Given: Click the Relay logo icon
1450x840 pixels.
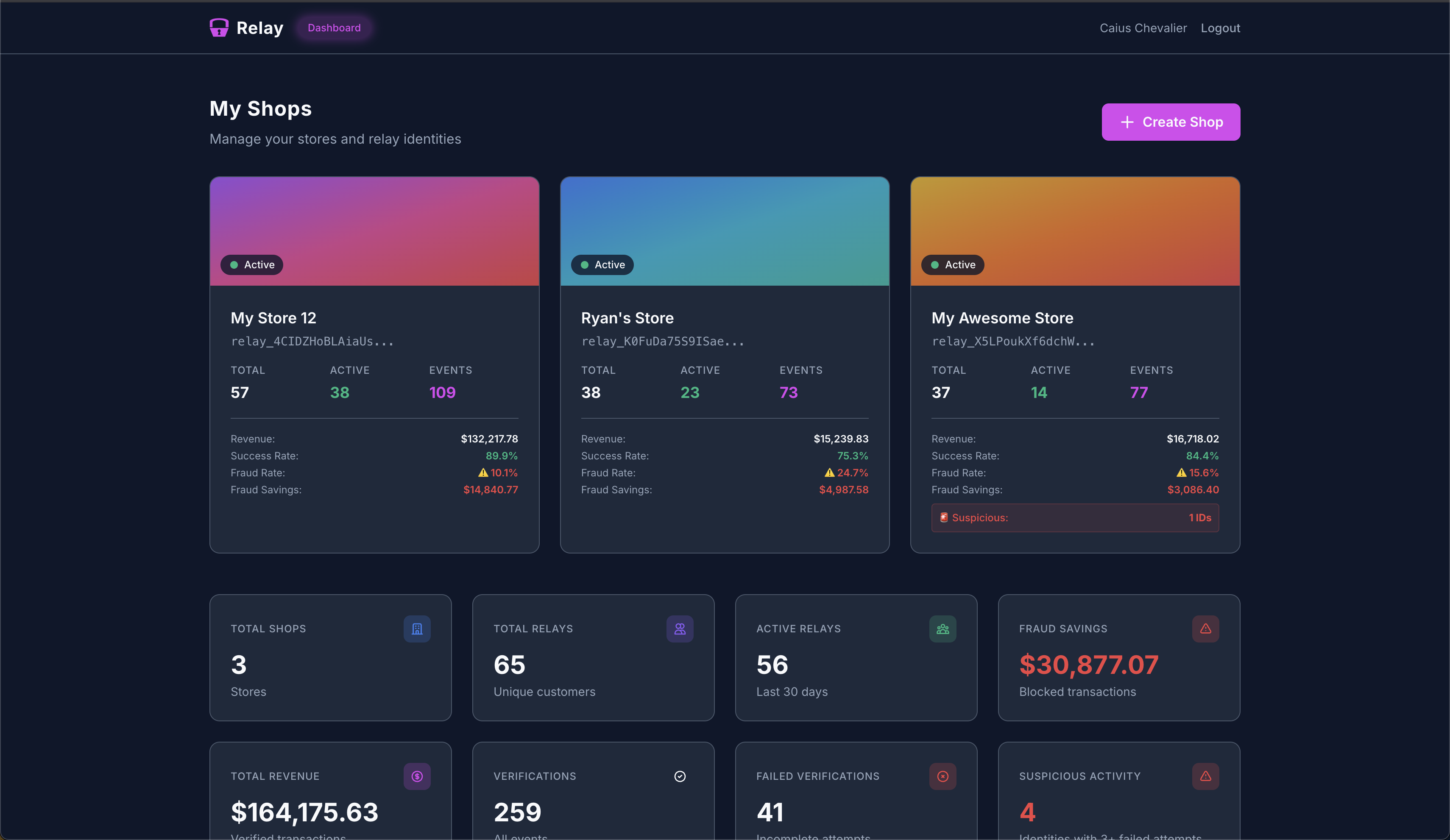Looking at the screenshot, I should pyautogui.click(x=219, y=28).
